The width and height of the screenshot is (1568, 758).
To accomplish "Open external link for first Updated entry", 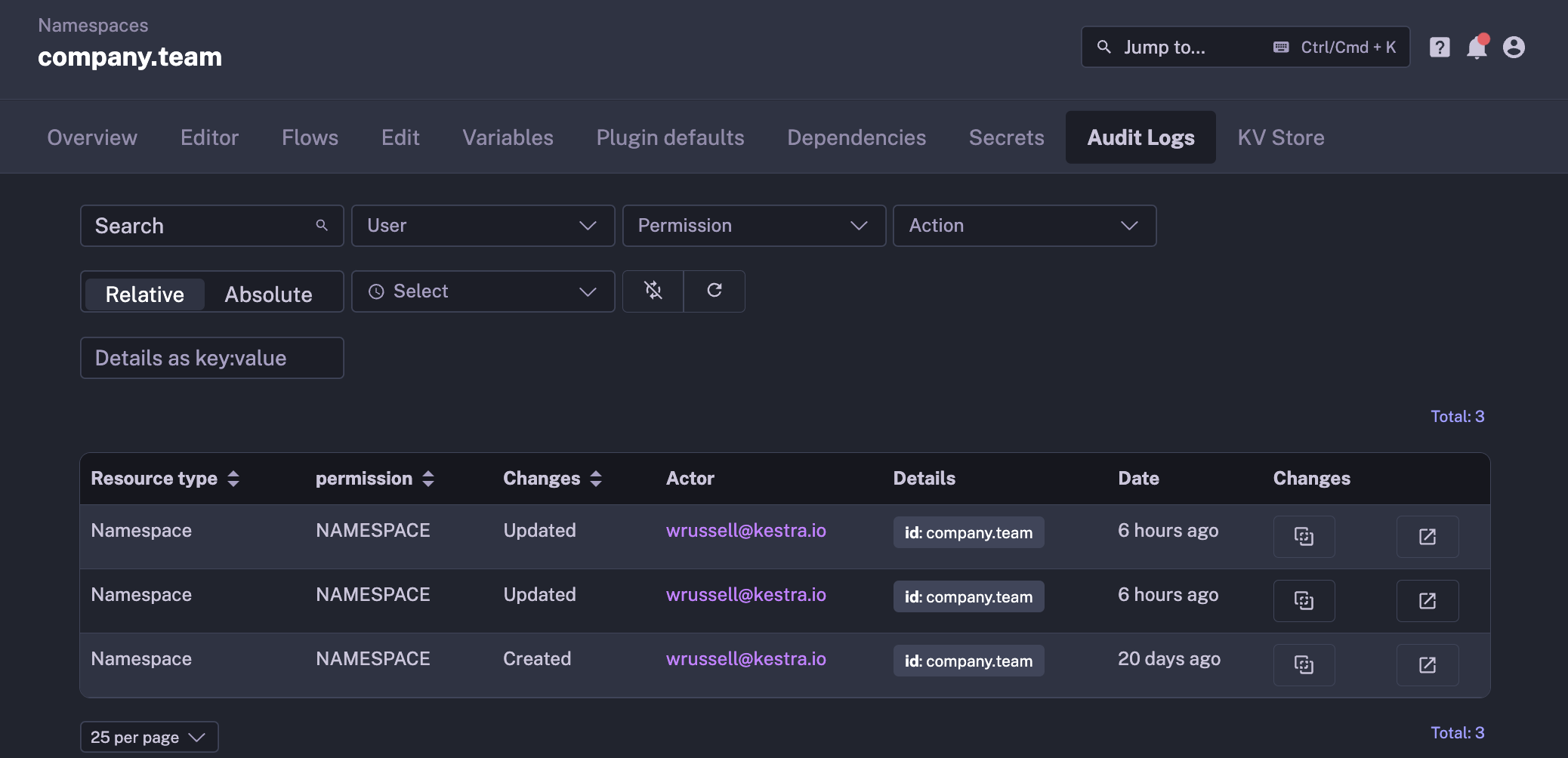I will [1428, 536].
